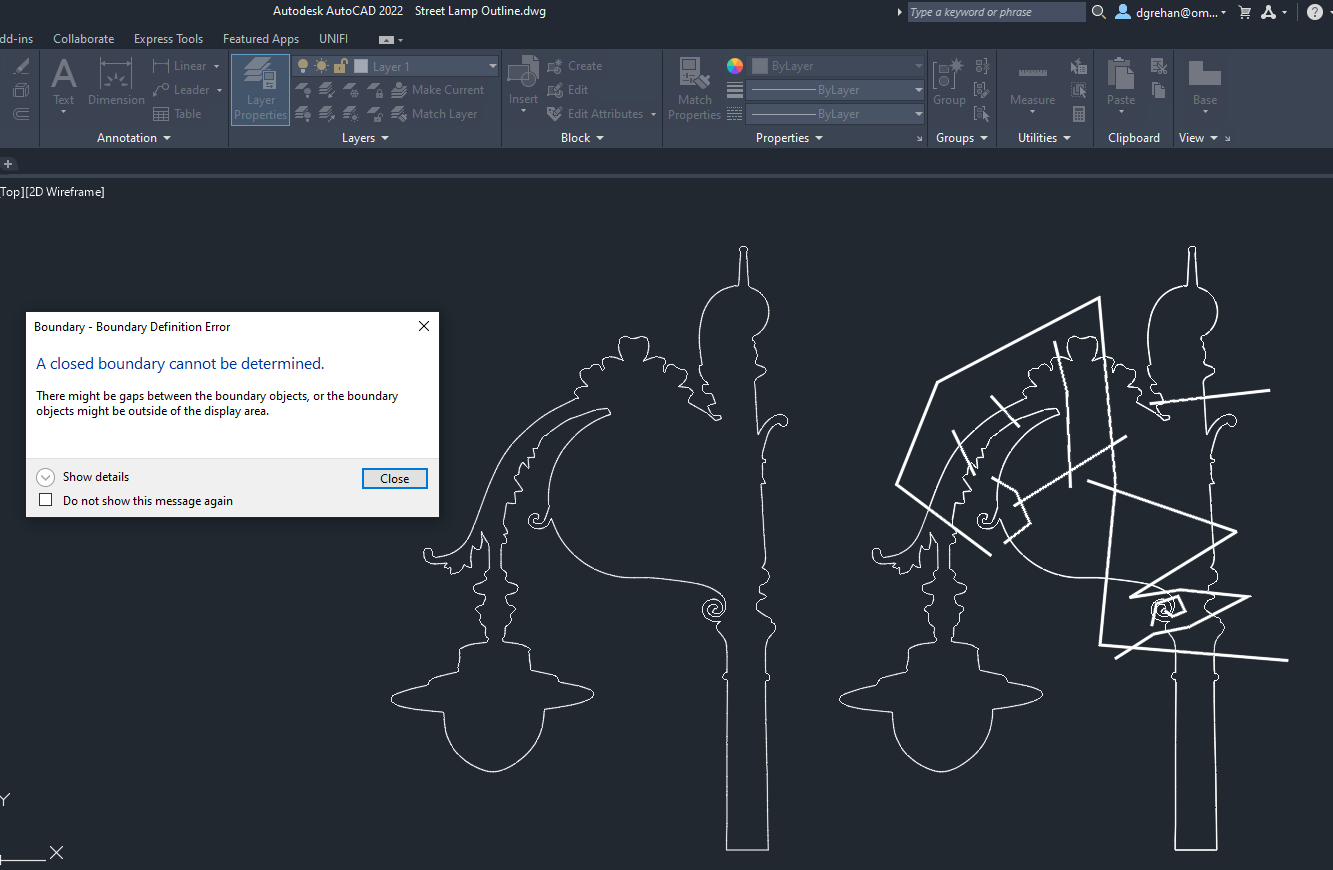Viewport: 1333px width, 870px height.
Task: Select the Base tool in View panel
Action: (x=1204, y=85)
